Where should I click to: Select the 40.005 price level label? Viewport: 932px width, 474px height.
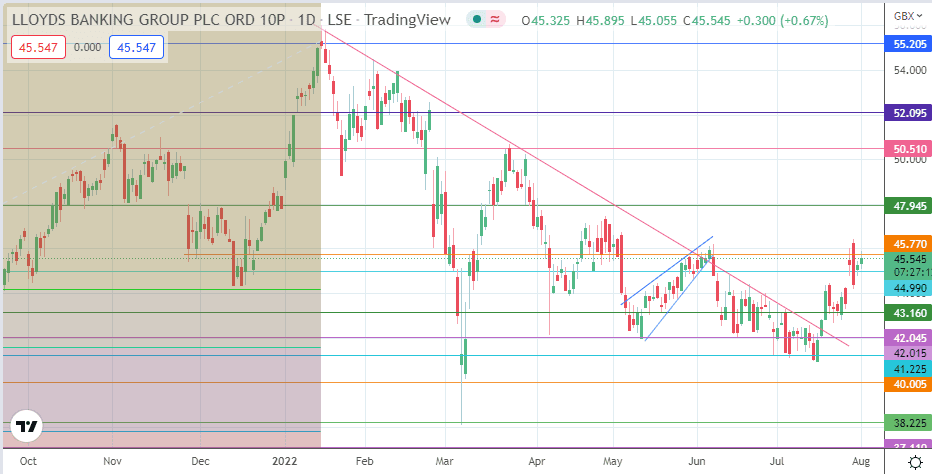[908, 384]
